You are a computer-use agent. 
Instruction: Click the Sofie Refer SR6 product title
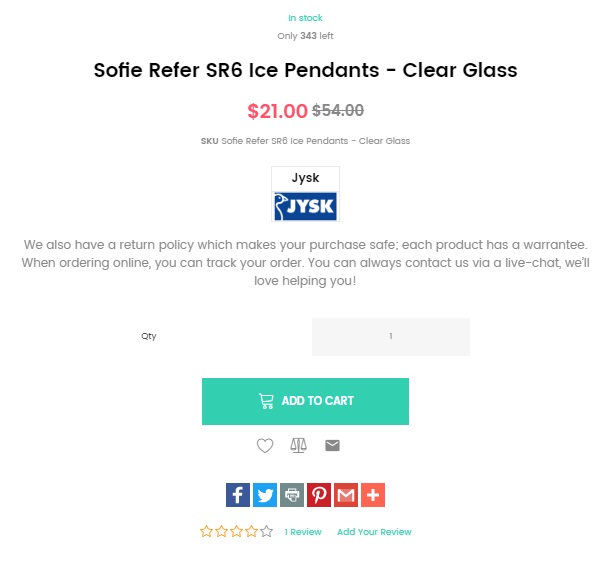[306, 71]
